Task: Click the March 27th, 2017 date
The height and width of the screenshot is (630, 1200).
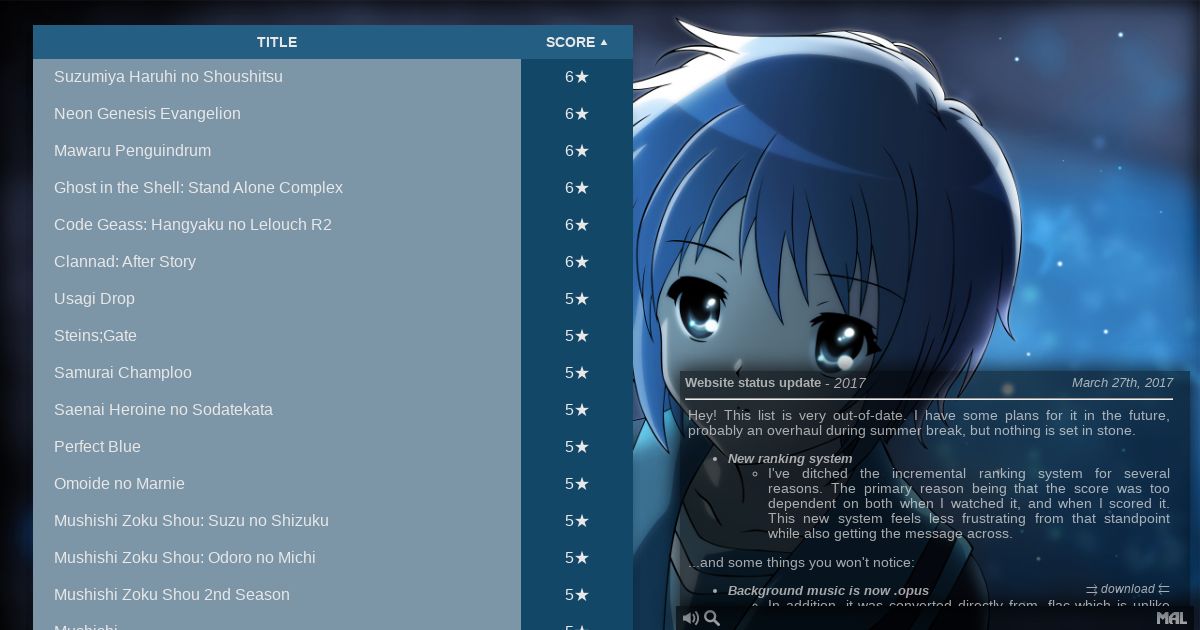Action: click(x=1122, y=383)
